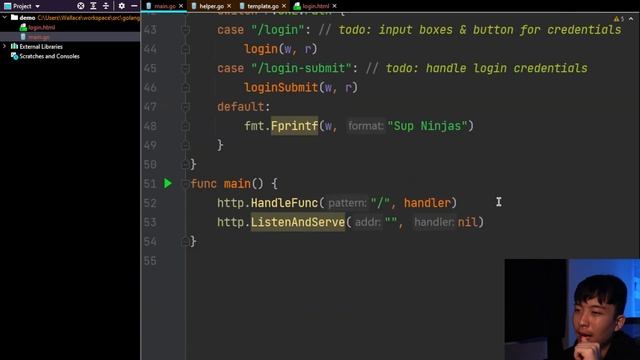The width and height of the screenshot is (640, 360).
Task: Click the "/login" string on line 43
Action: 278,30
